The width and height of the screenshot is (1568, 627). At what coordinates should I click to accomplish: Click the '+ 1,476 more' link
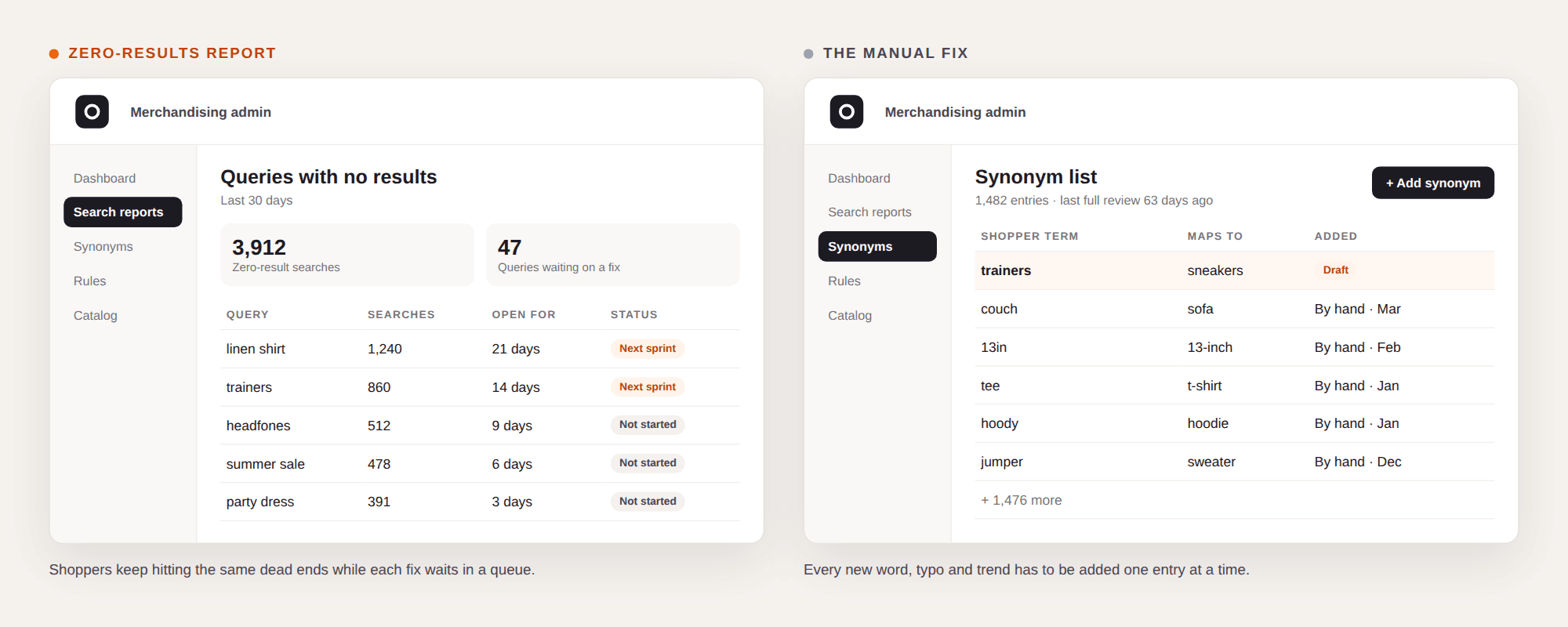(x=1021, y=500)
